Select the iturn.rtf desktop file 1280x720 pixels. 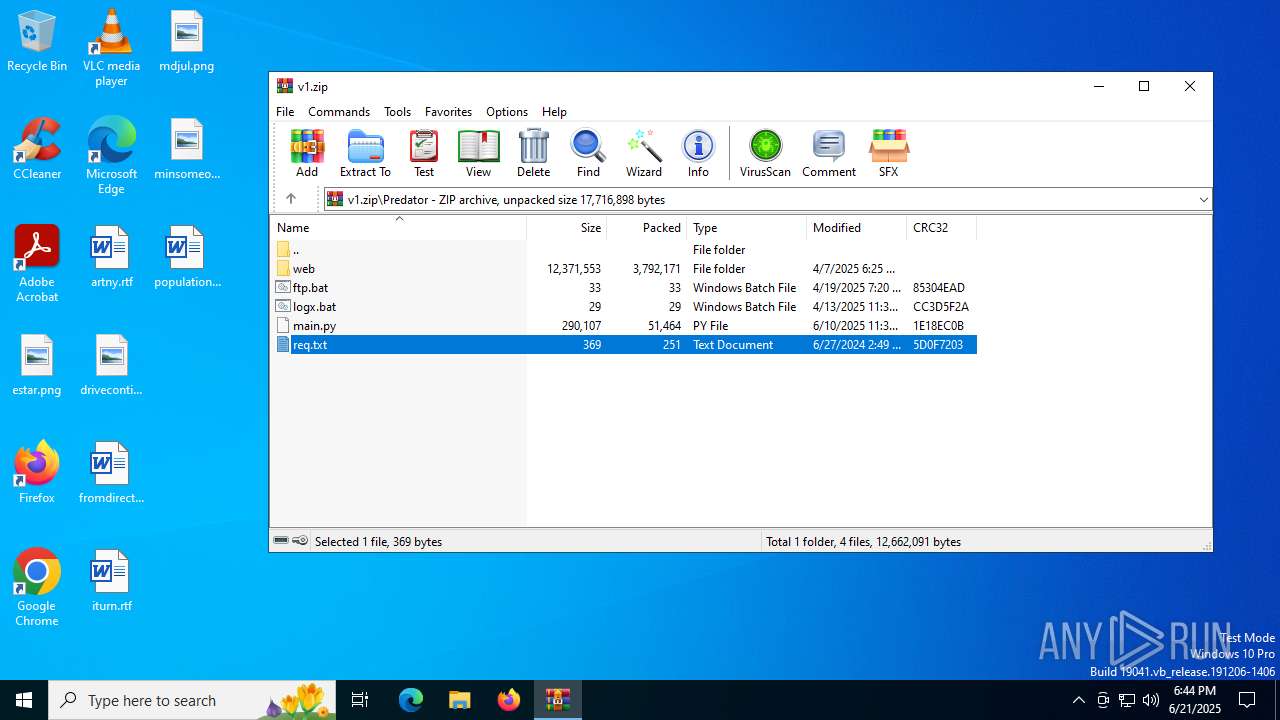pyautogui.click(x=111, y=582)
